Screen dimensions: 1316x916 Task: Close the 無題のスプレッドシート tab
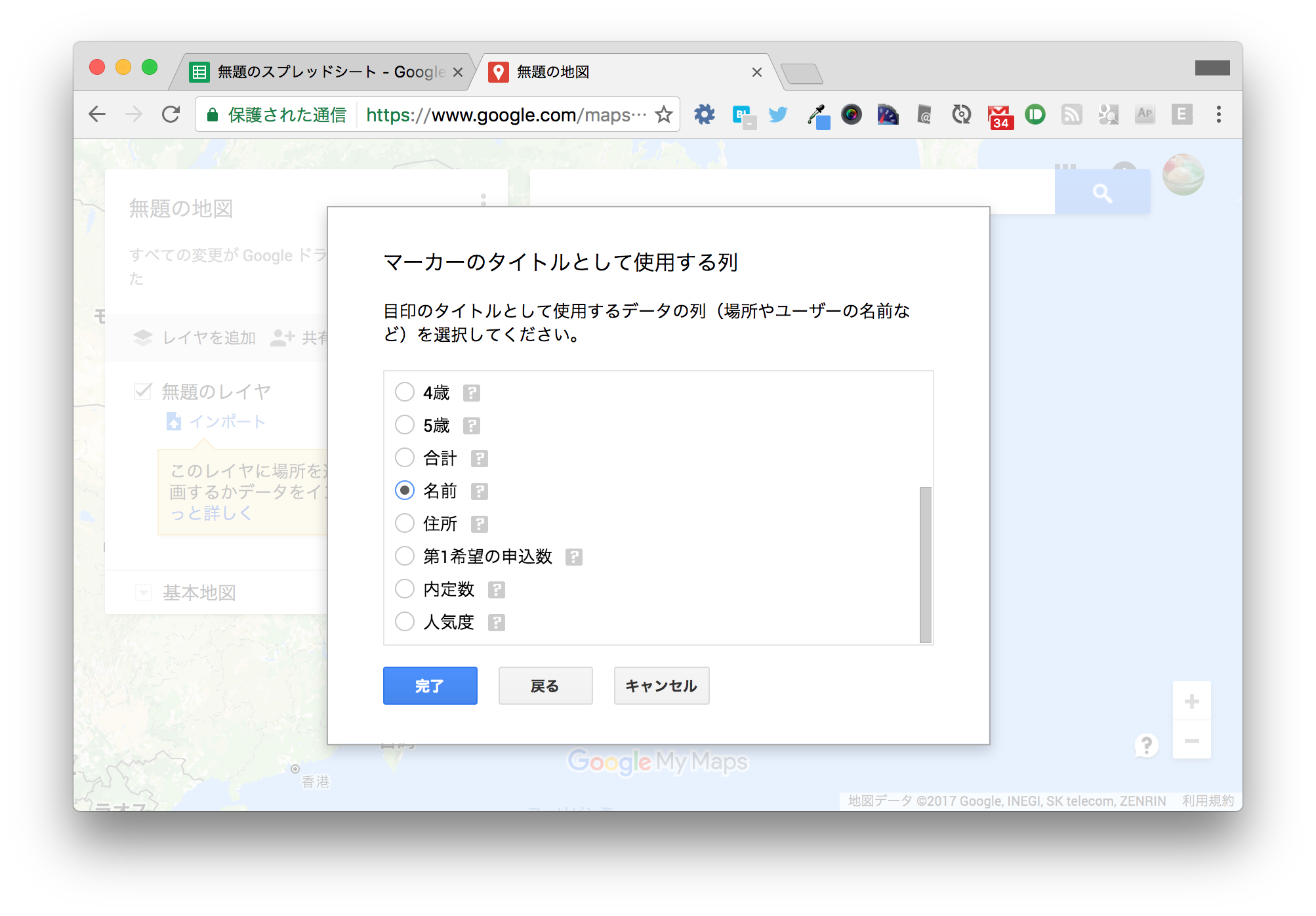[458, 72]
